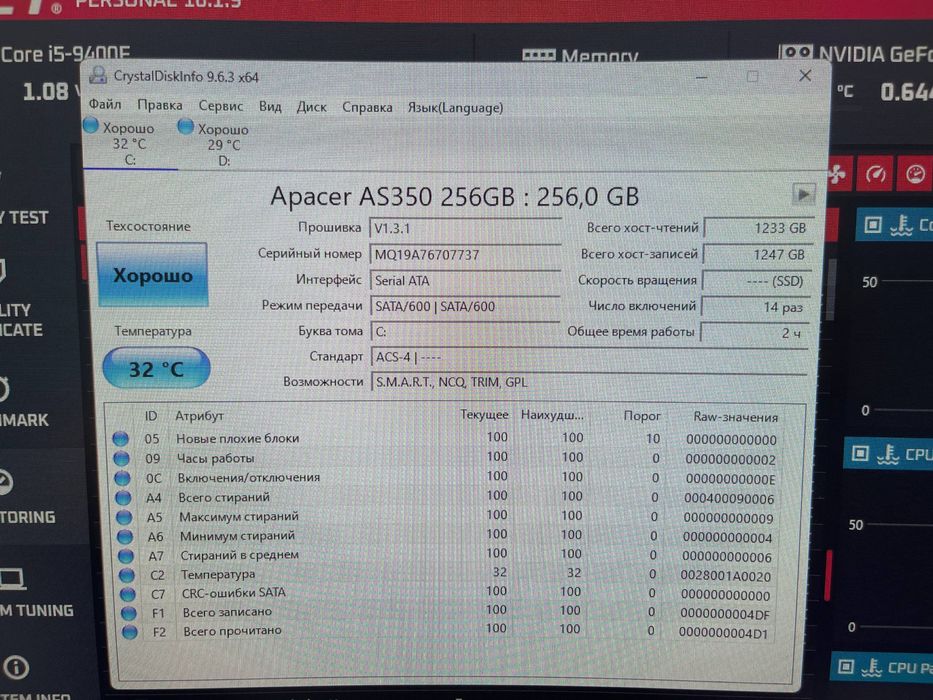Screen dimensions: 933x700
Task: Select drive D: health tab
Action: (224, 144)
